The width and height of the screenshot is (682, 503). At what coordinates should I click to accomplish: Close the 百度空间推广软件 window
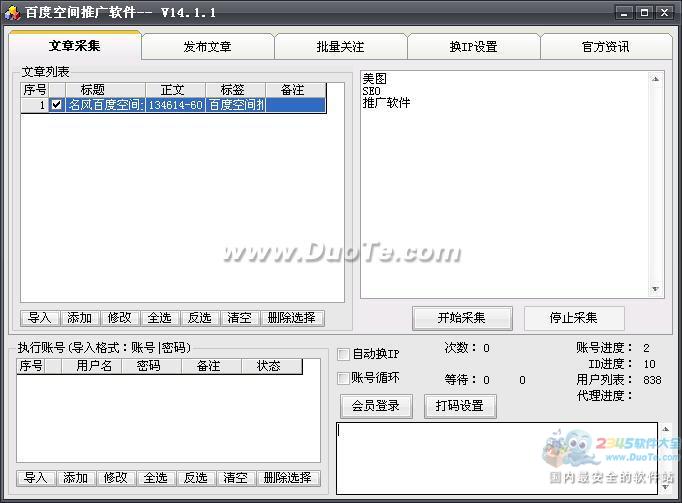coord(665,13)
